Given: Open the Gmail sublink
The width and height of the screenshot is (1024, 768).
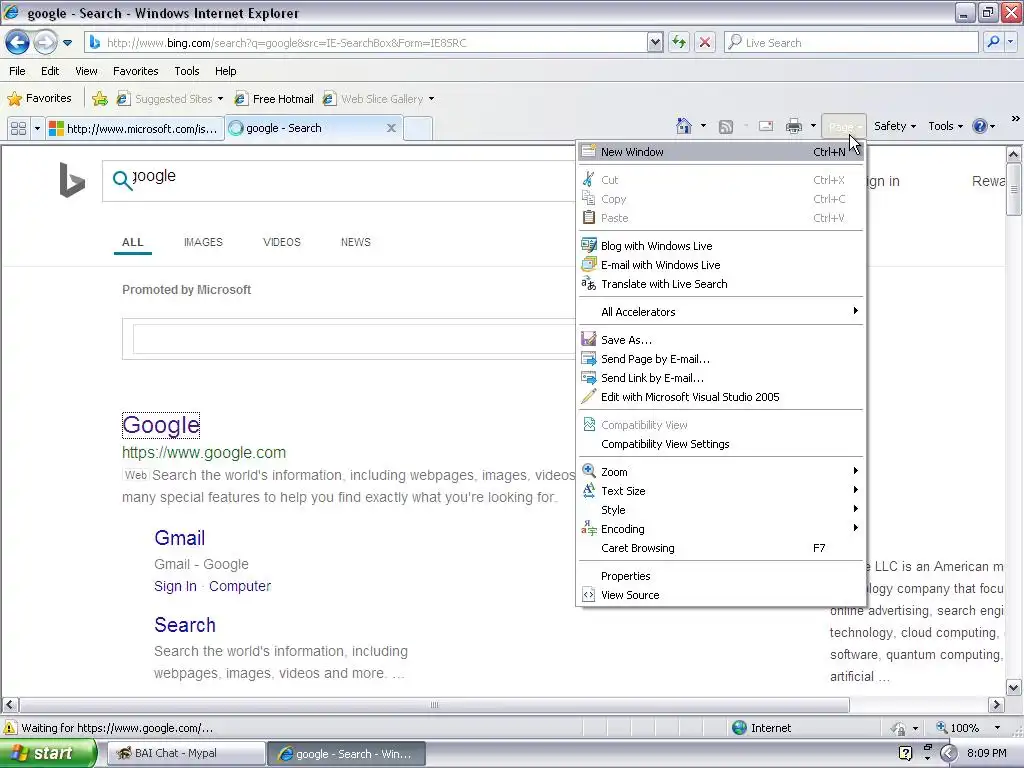Looking at the screenshot, I should 180,538.
